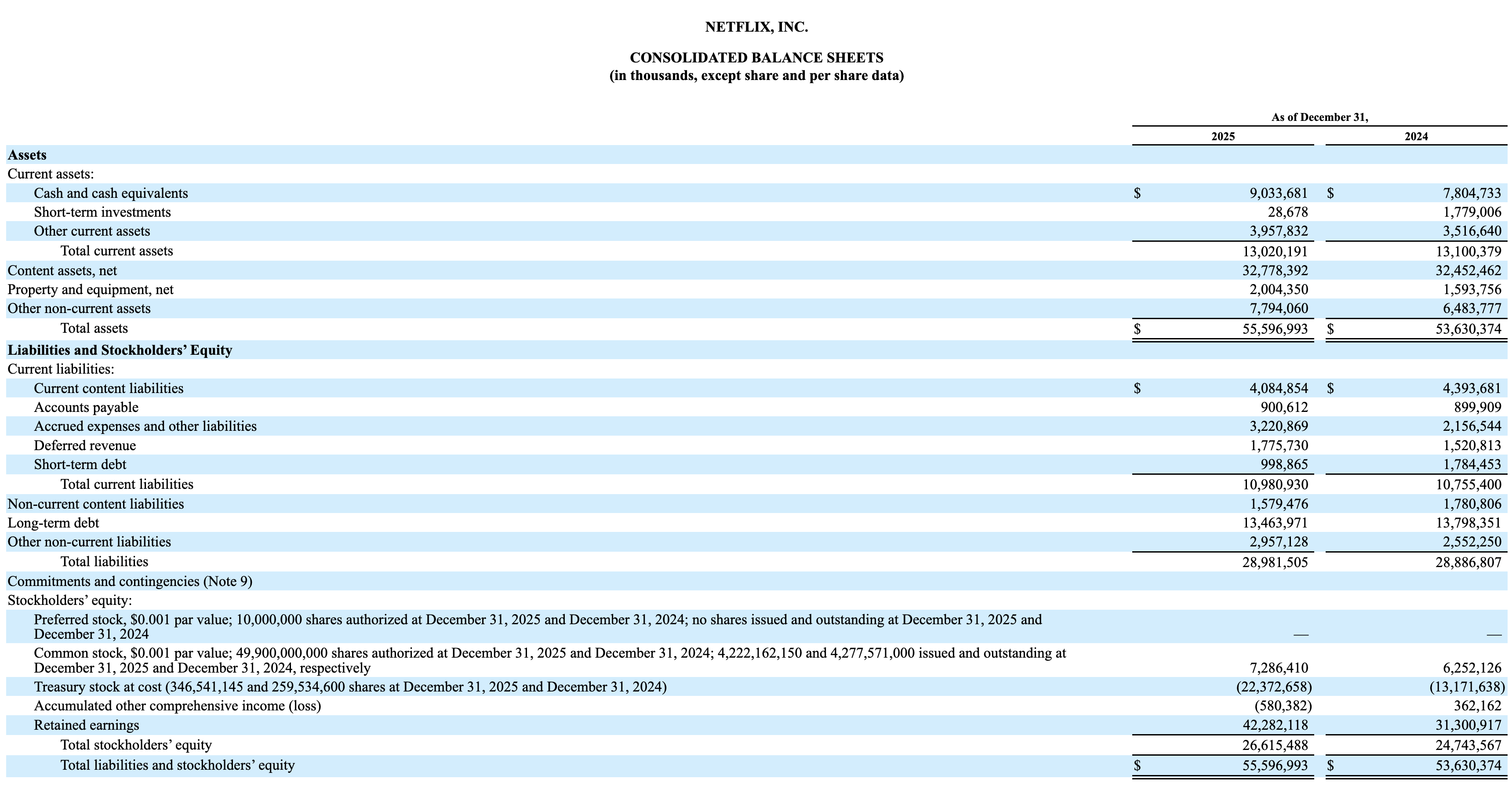The width and height of the screenshot is (1512, 786).
Task: Click the Deferred revenue row label
Action: tap(84, 446)
